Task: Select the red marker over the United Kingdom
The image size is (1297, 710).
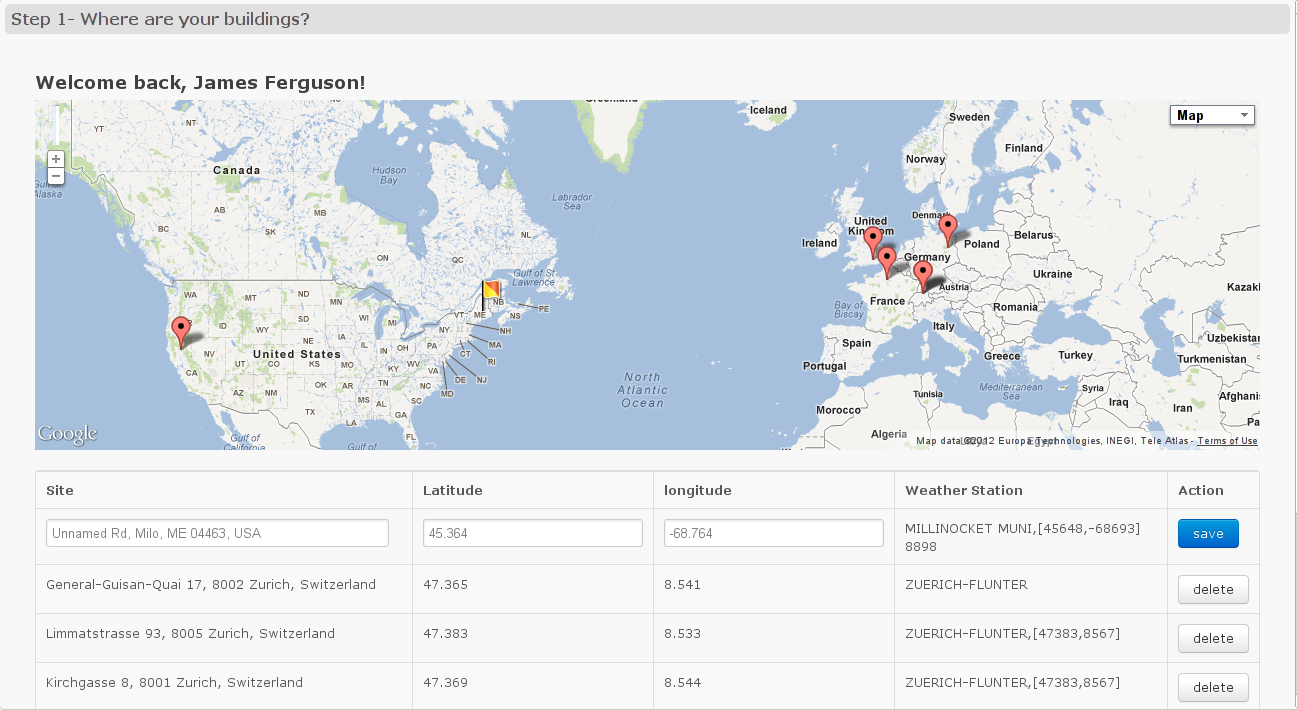Action: [872, 242]
